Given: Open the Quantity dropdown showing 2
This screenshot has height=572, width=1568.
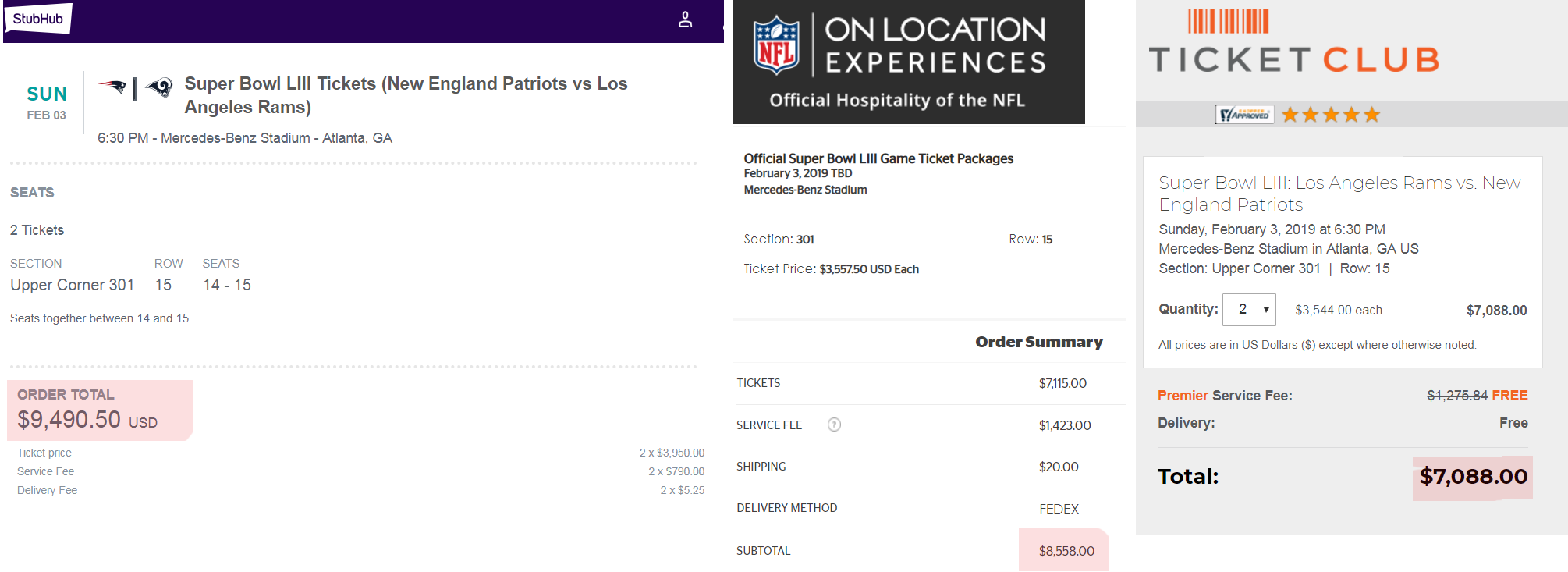Looking at the screenshot, I should (1249, 310).
